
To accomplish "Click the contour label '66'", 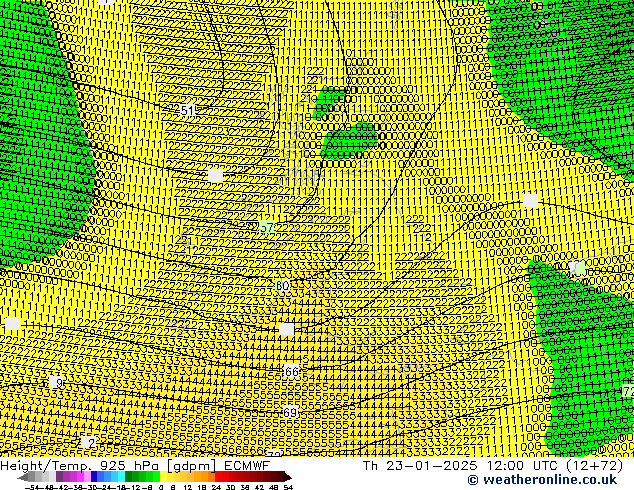I will pos(292,372).
